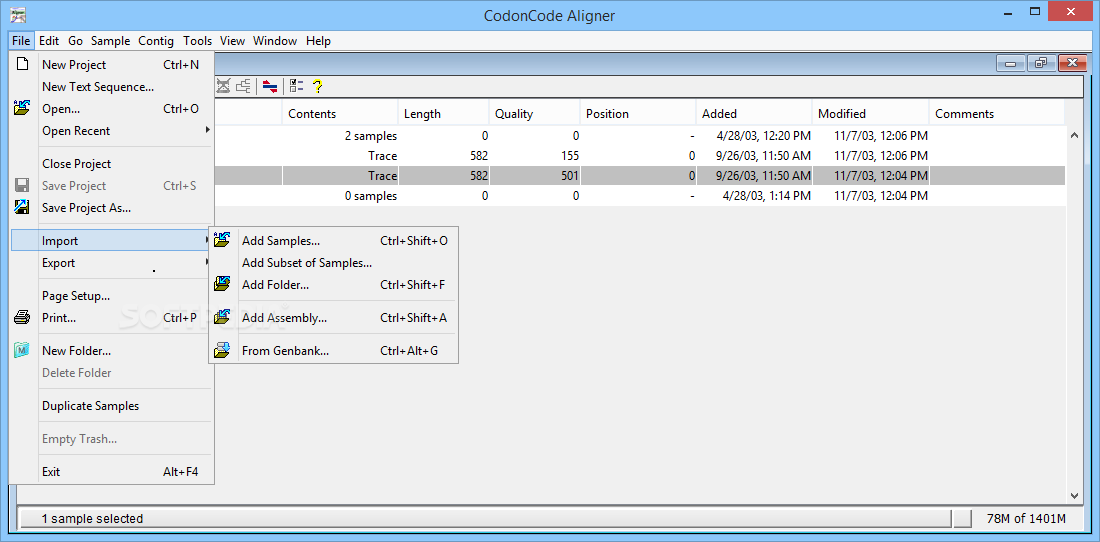This screenshot has height=542, width=1100.
Task: Sort by the Modified column header
Action: click(871, 114)
